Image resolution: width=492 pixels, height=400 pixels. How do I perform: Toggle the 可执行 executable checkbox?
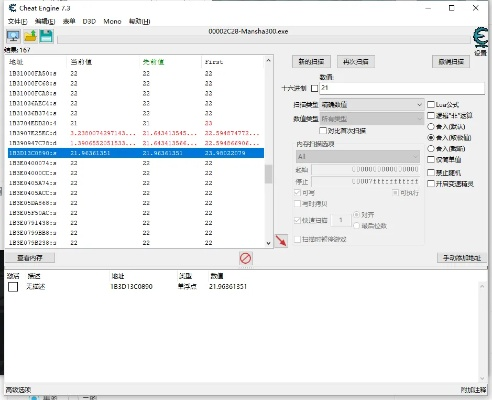tap(395, 193)
